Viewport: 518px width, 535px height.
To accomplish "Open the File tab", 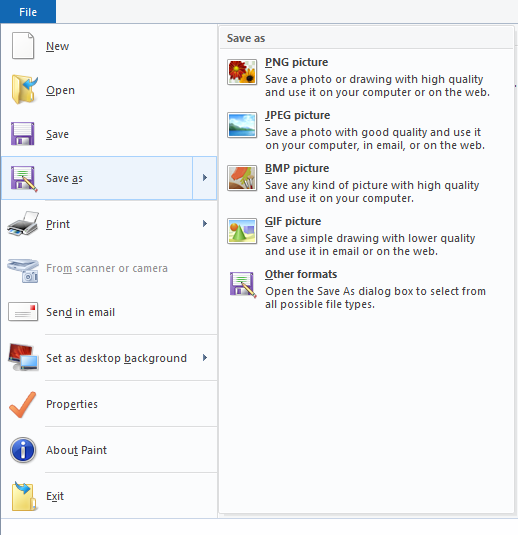I will coord(28,12).
